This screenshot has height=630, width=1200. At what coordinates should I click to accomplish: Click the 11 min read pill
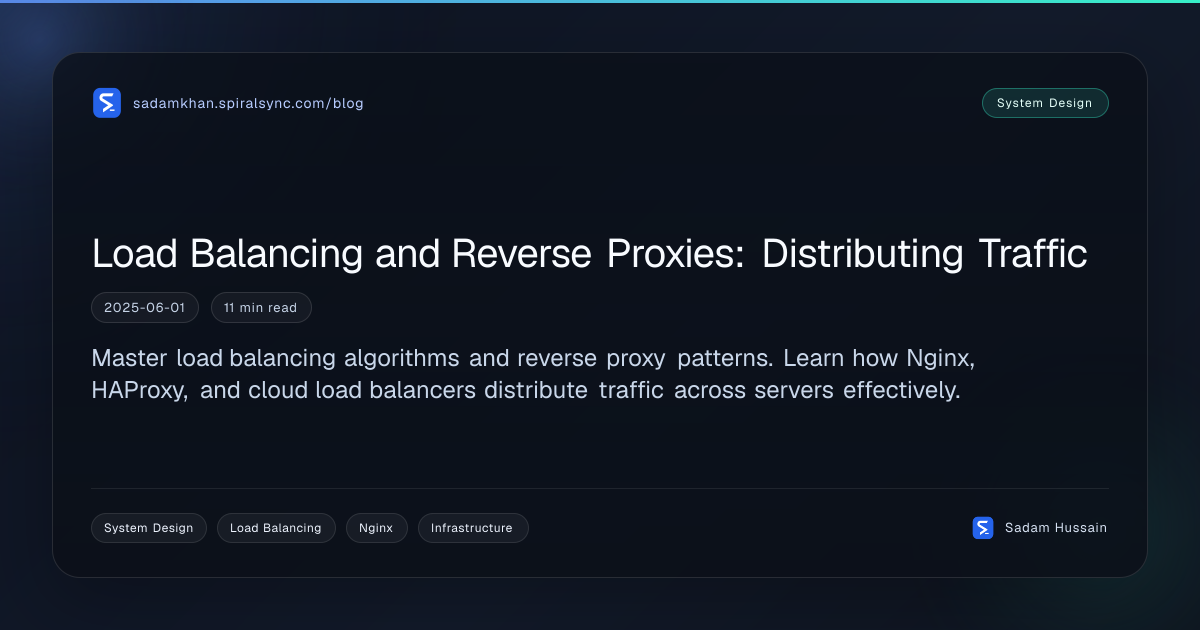click(261, 308)
